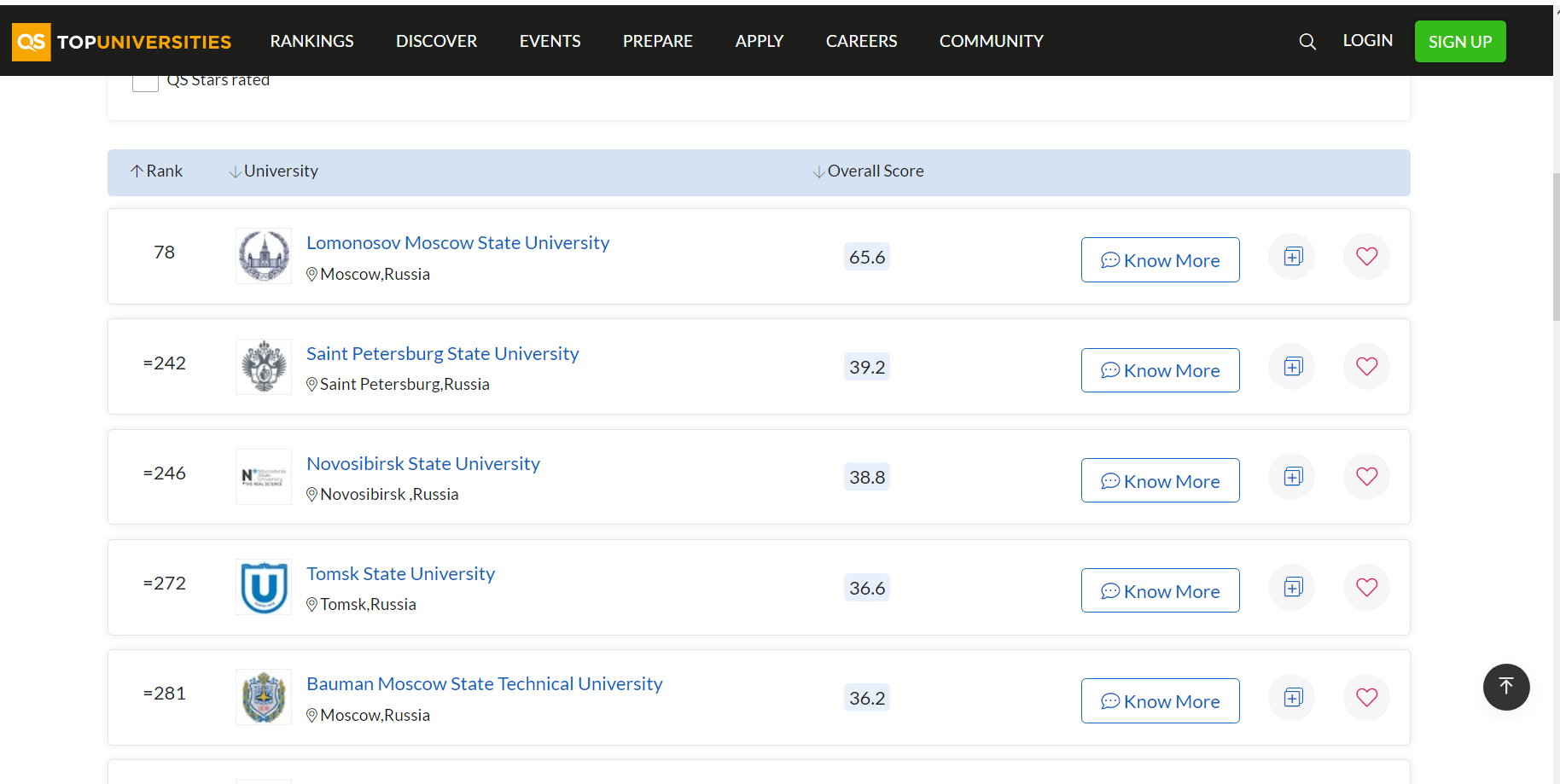1560x784 pixels.
Task: Open the QS TopUniversities home logo
Action: (122, 42)
